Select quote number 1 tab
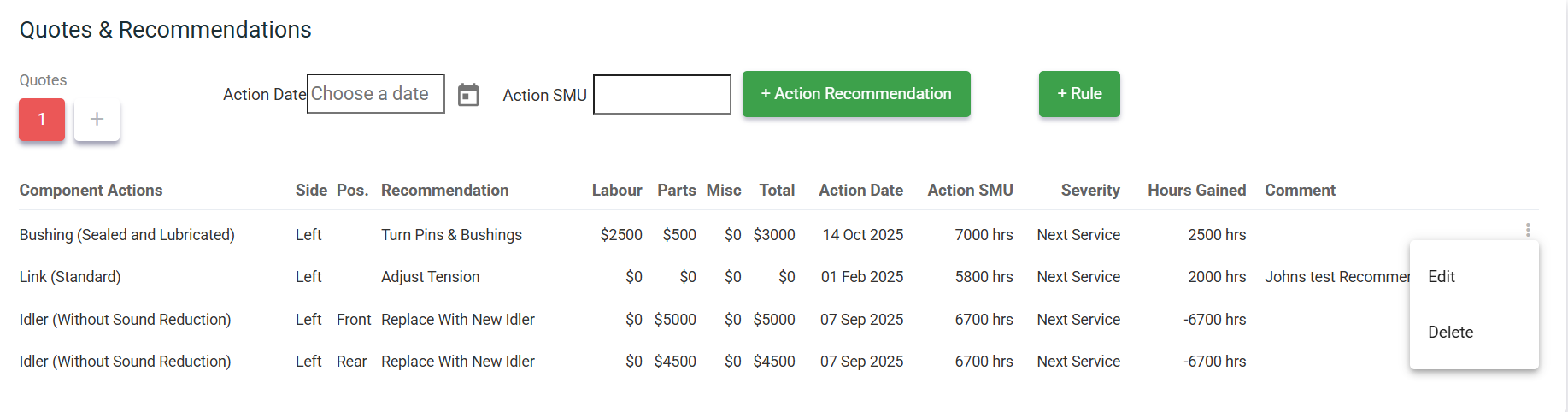 tap(42, 120)
